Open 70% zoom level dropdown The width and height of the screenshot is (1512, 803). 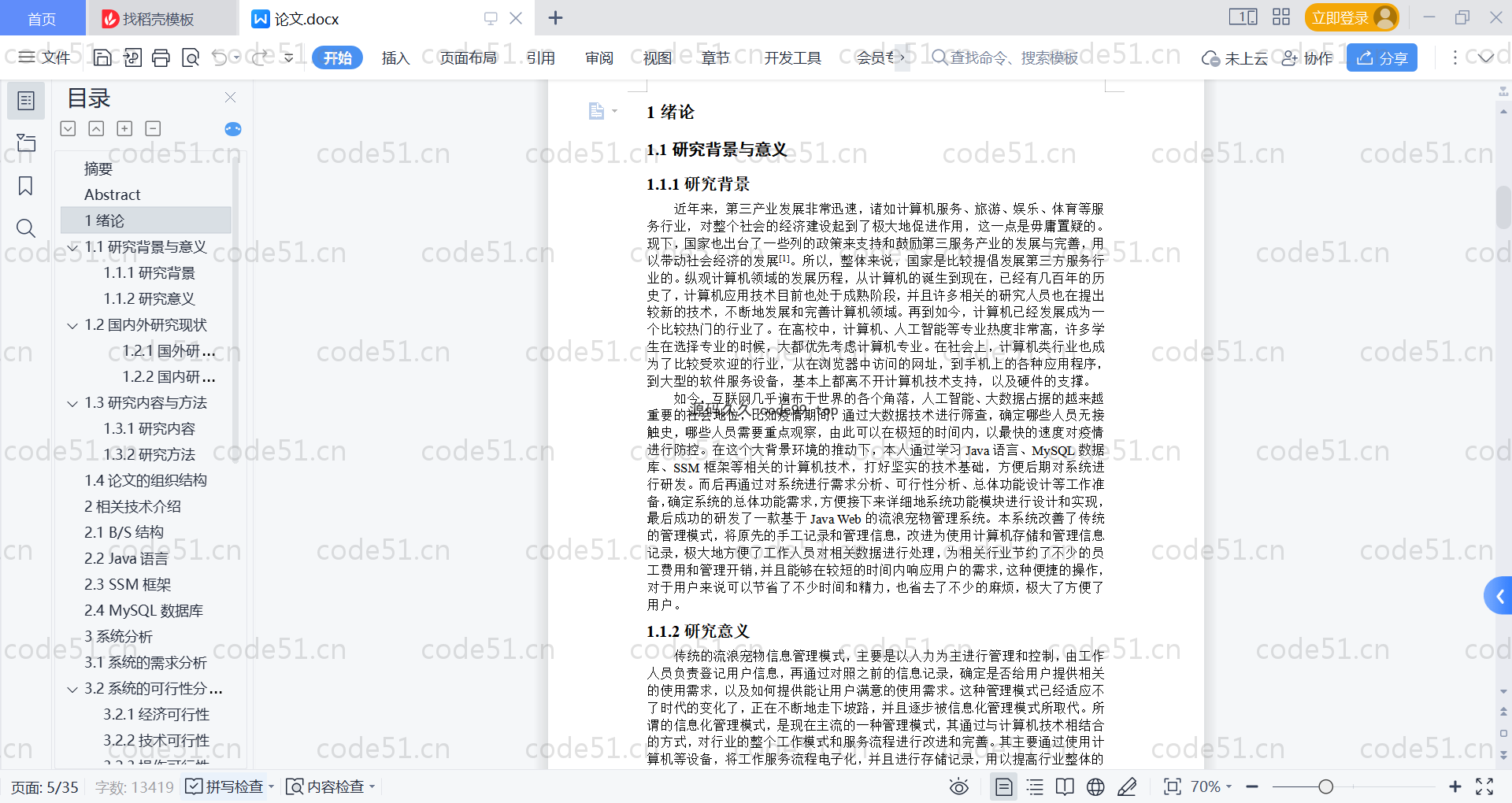(x=1211, y=786)
